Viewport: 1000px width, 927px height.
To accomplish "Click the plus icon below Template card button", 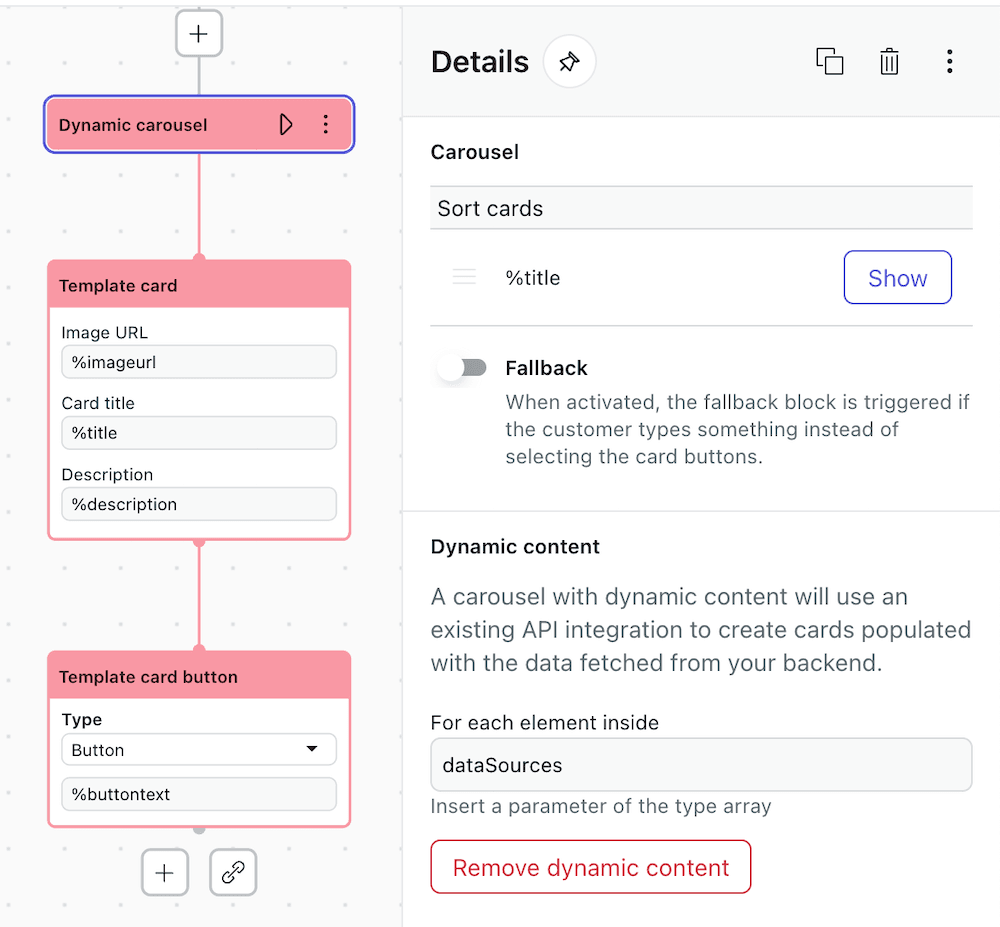I will tap(164, 872).
